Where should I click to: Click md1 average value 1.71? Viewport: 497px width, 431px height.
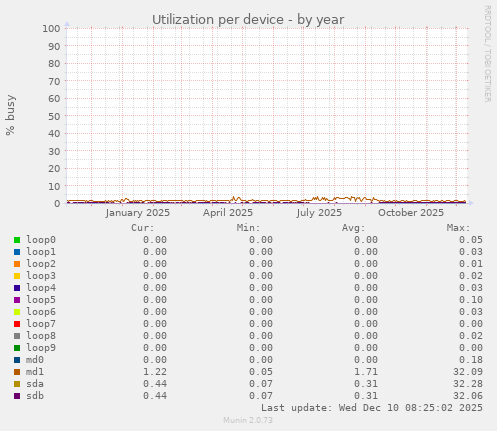click(x=366, y=372)
